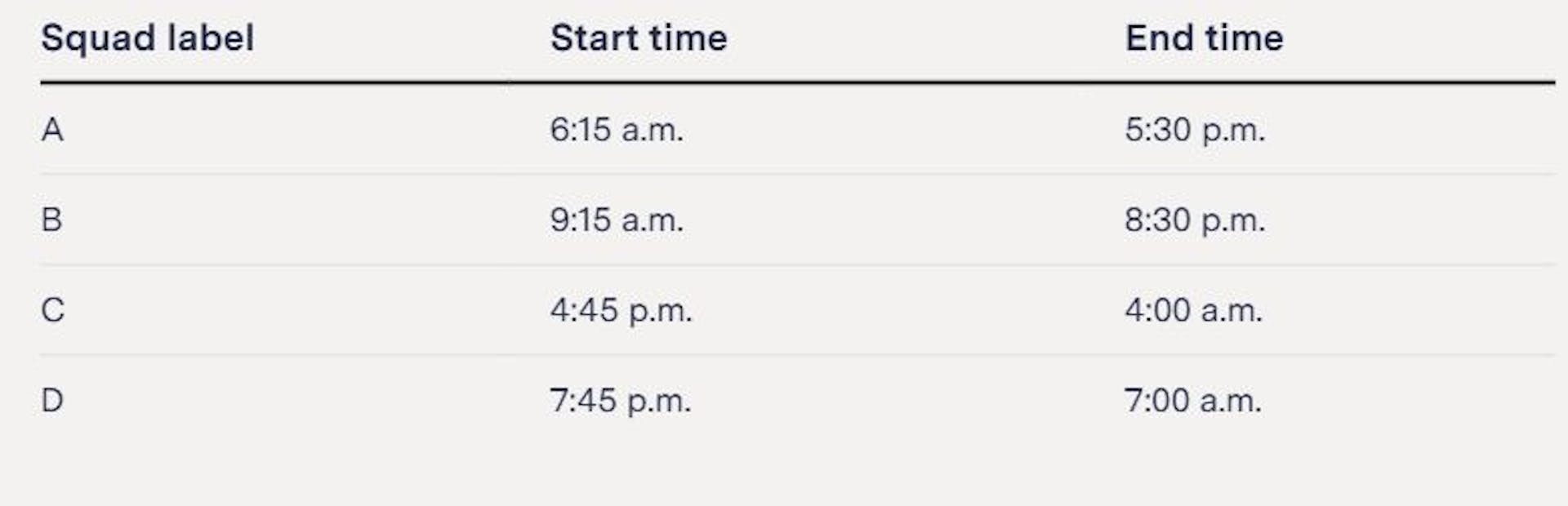Click the thick rule under the header row
The width and height of the screenshot is (1568, 506).
797,82
